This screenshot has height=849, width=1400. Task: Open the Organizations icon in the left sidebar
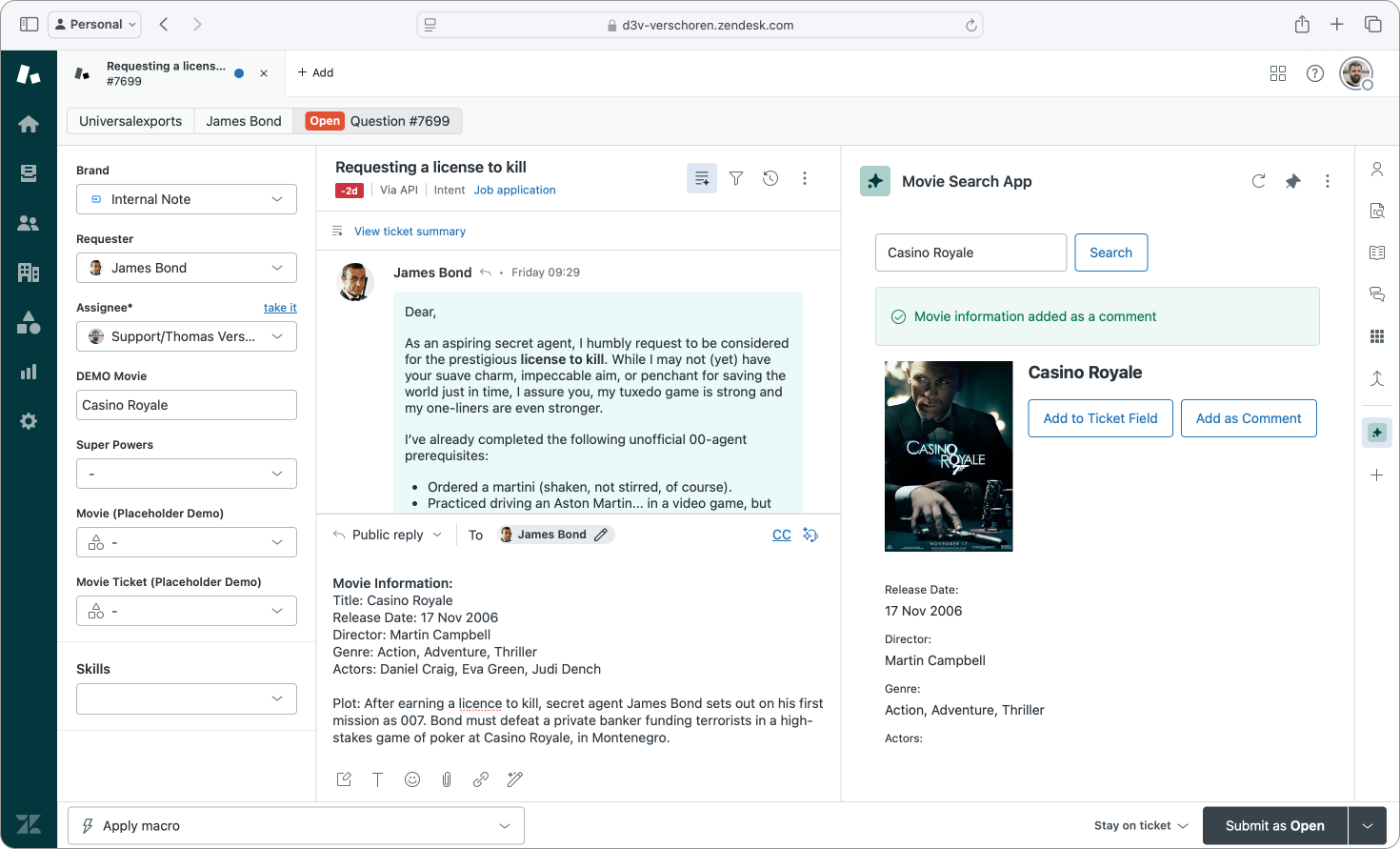pos(29,273)
